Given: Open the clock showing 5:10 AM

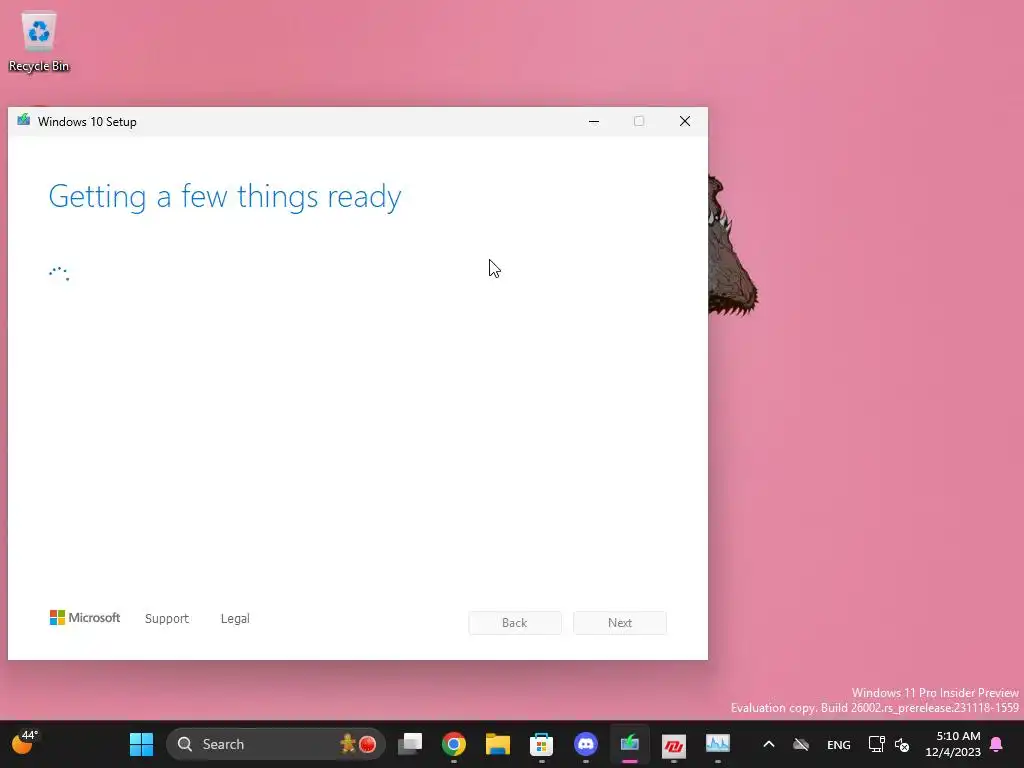Looking at the screenshot, I should click(x=953, y=744).
